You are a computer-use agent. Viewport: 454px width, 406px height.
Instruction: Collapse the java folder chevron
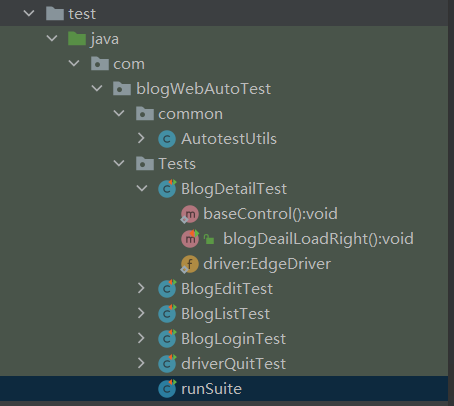52,39
